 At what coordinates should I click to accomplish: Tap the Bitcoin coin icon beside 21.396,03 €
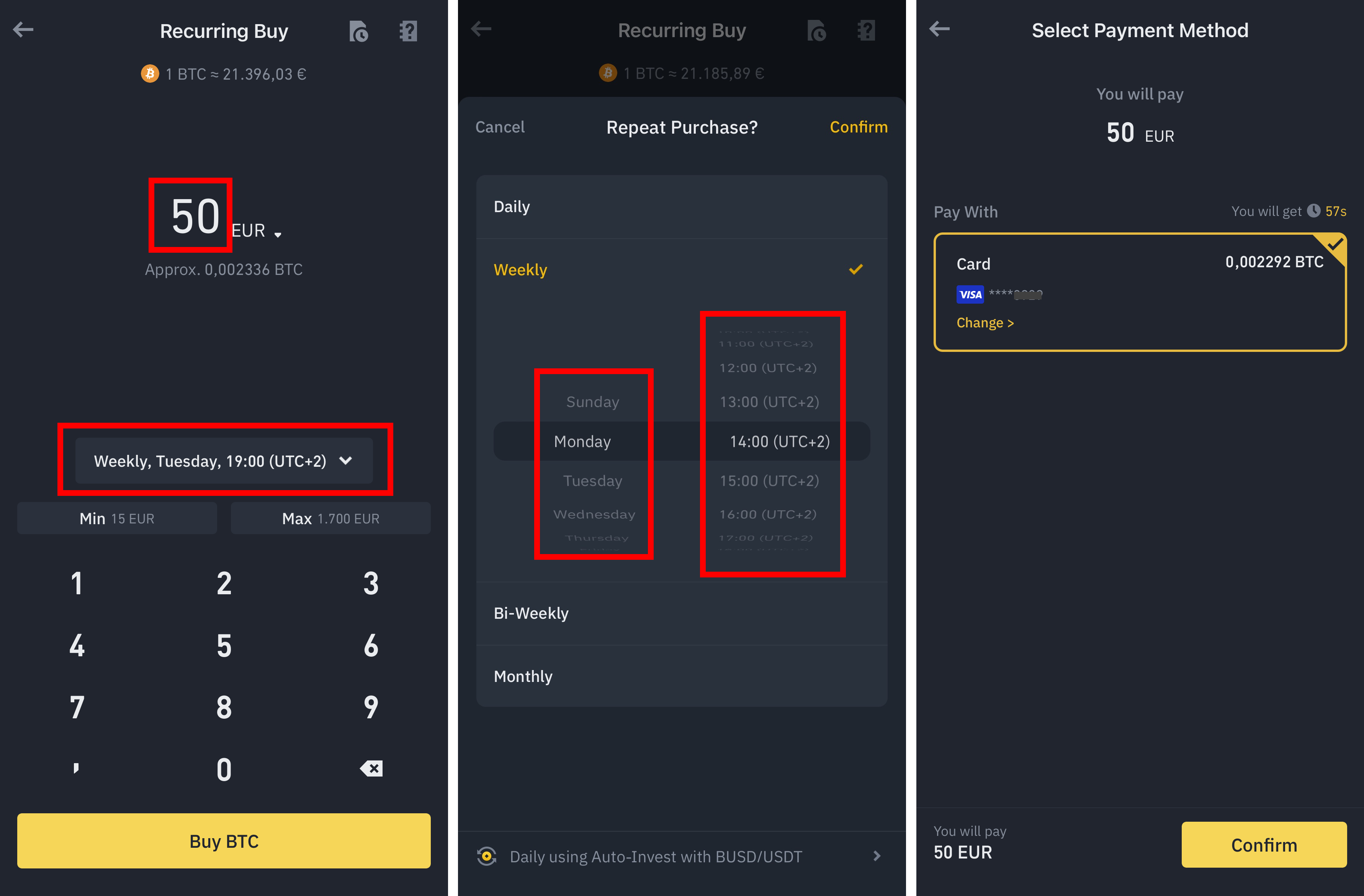pyautogui.click(x=150, y=74)
